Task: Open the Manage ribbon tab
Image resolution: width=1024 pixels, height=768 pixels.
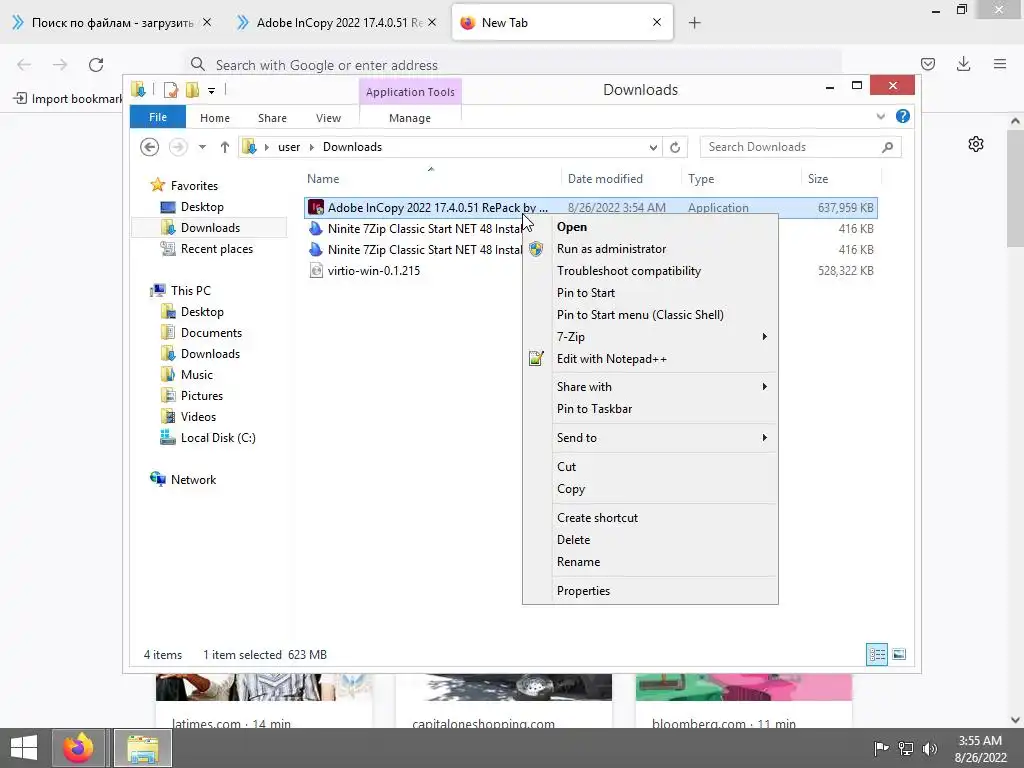Action: point(410,118)
